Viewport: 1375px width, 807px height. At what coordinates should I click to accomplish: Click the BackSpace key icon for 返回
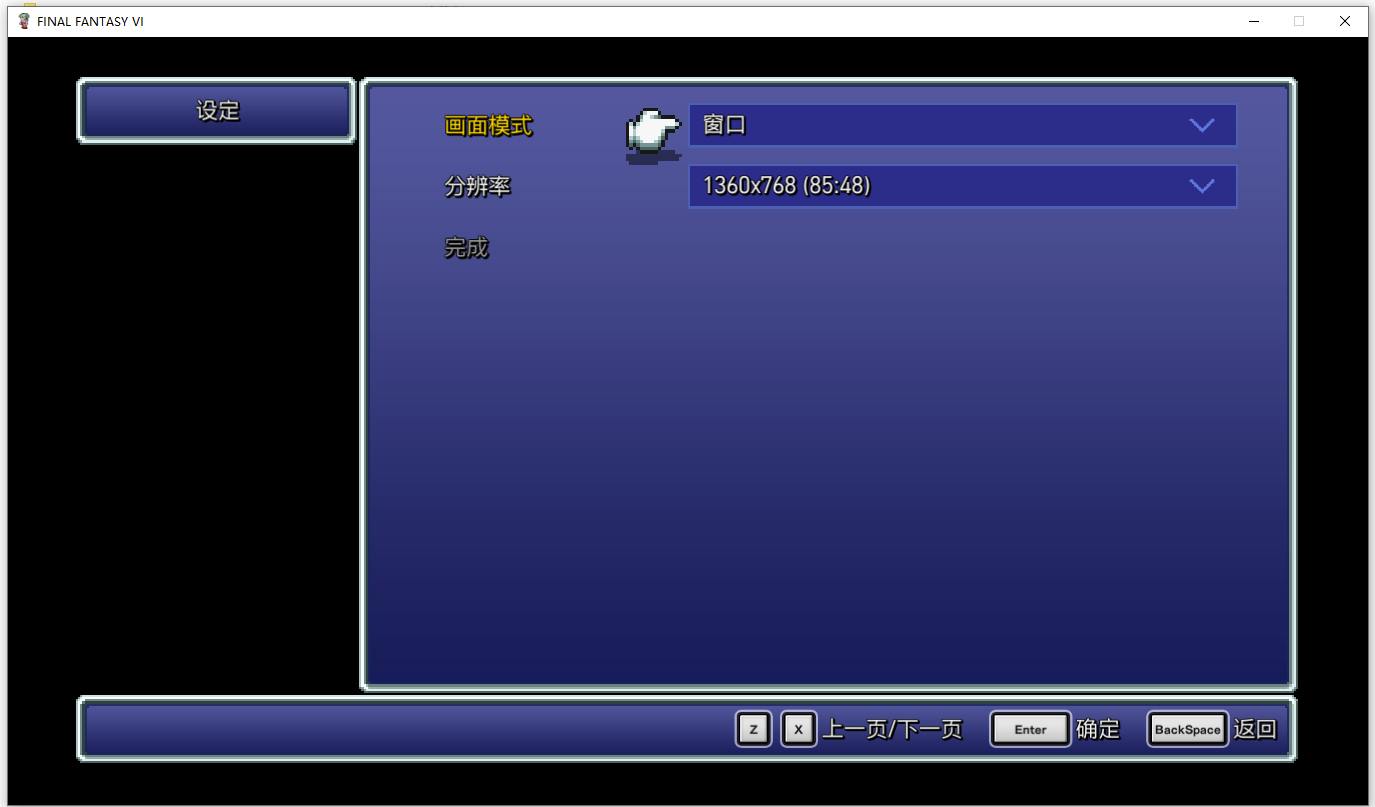tap(1187, 729)
